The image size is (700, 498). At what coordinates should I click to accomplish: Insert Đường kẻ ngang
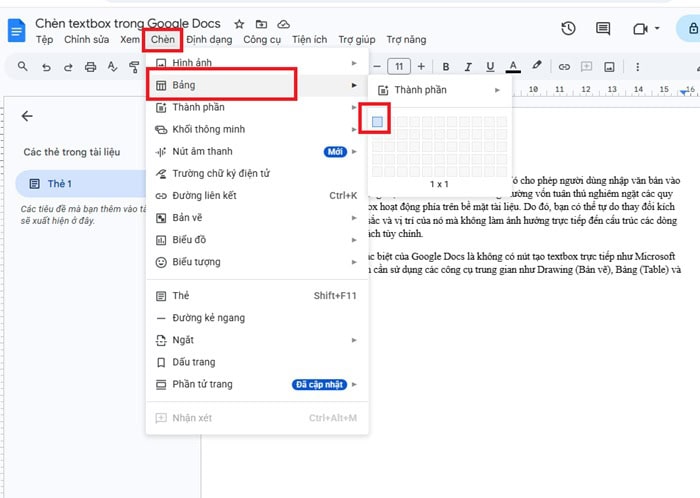click(x=257, y=318)
